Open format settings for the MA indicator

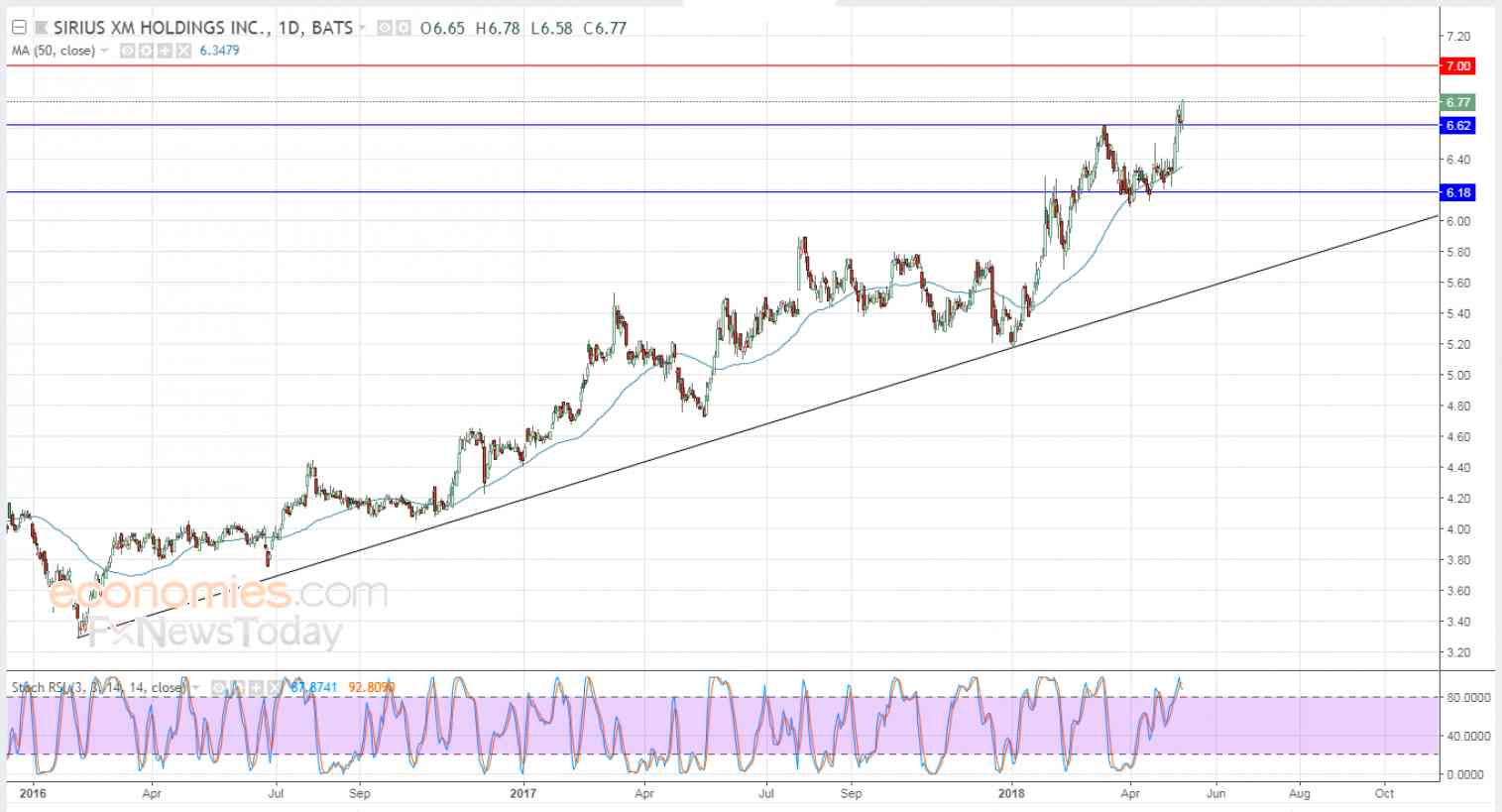click(147, 51)
